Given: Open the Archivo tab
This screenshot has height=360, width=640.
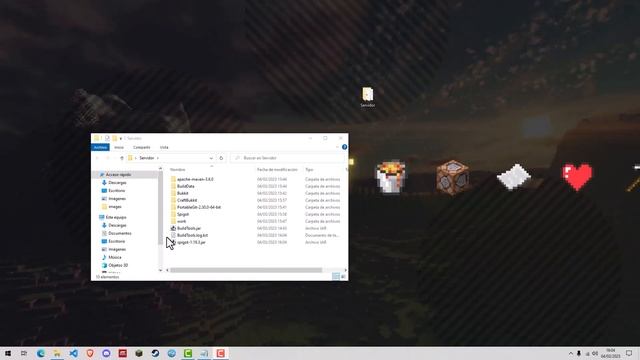Looking at the screenshot, I should (100, 147).
